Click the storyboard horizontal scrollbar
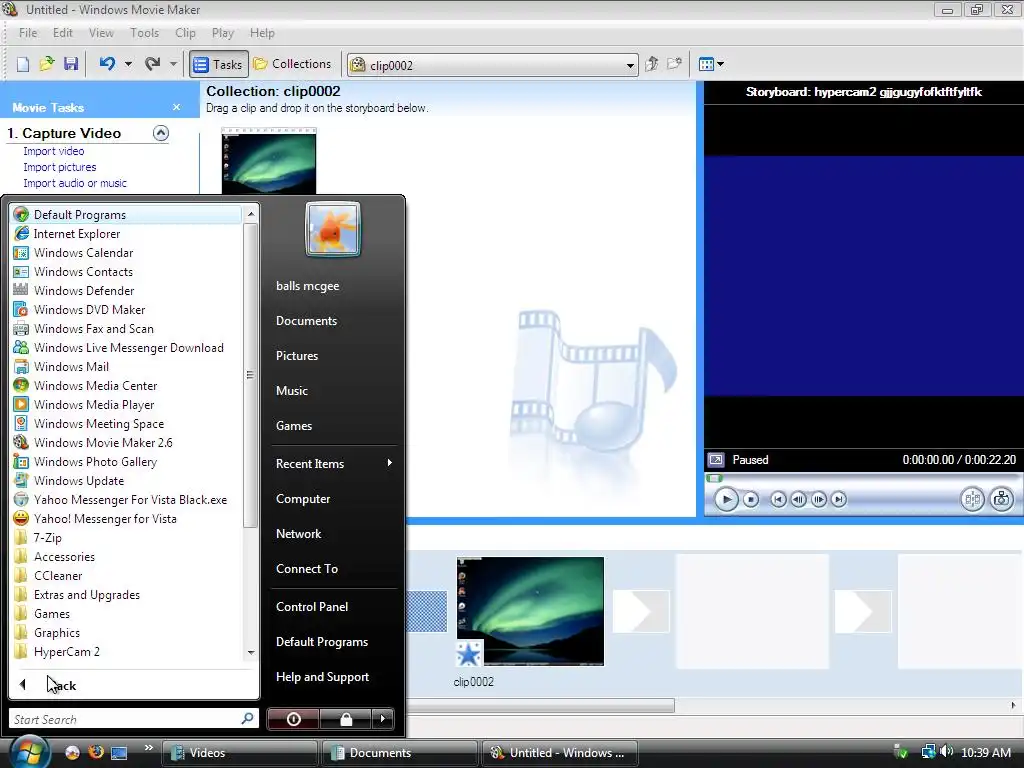The image size is (1024, 768). pyautogui.click(x=540, y=706)
